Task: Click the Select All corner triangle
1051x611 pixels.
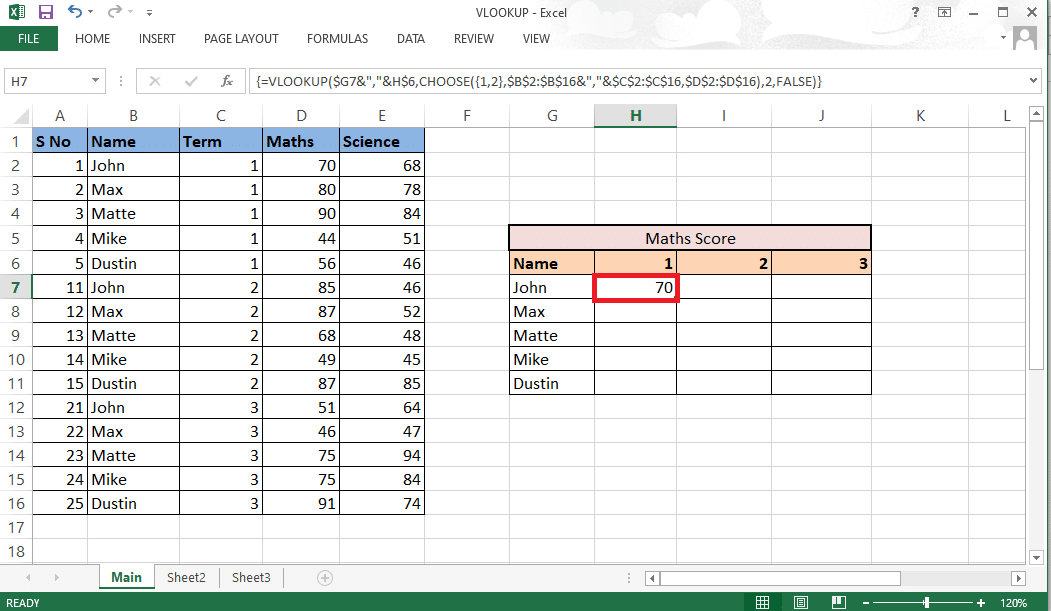Action: click(21, 117)
